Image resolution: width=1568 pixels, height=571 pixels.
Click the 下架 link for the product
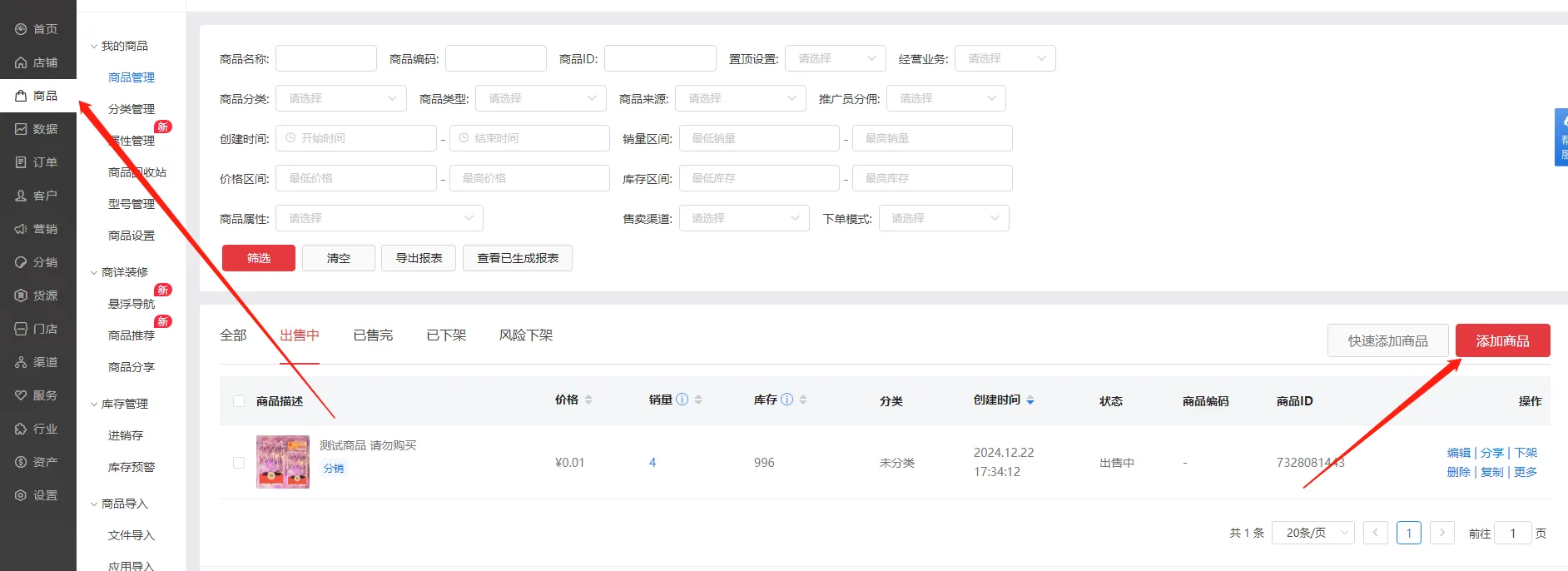pos(1526,453)
